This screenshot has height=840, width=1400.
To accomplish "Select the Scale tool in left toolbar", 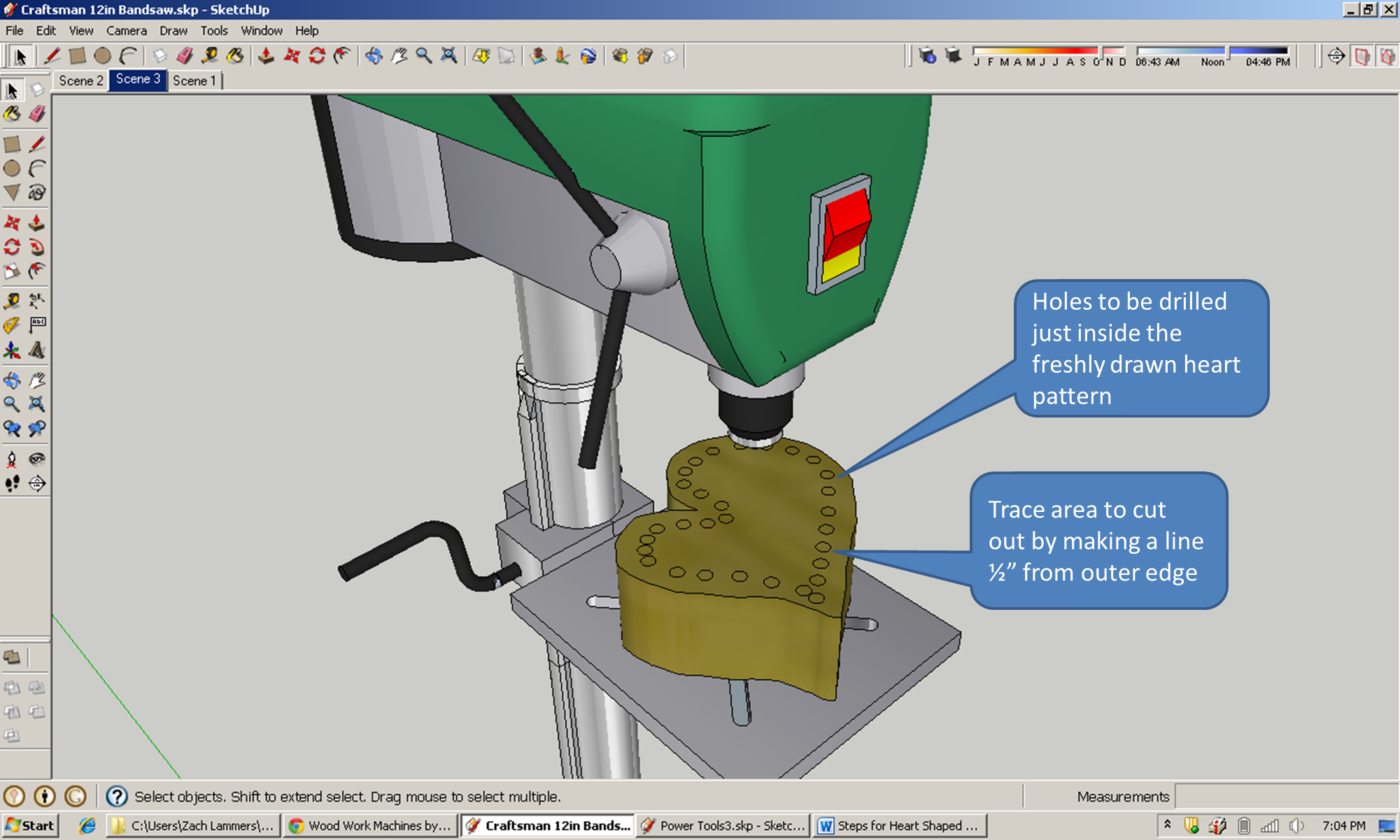I will point(12,271).
